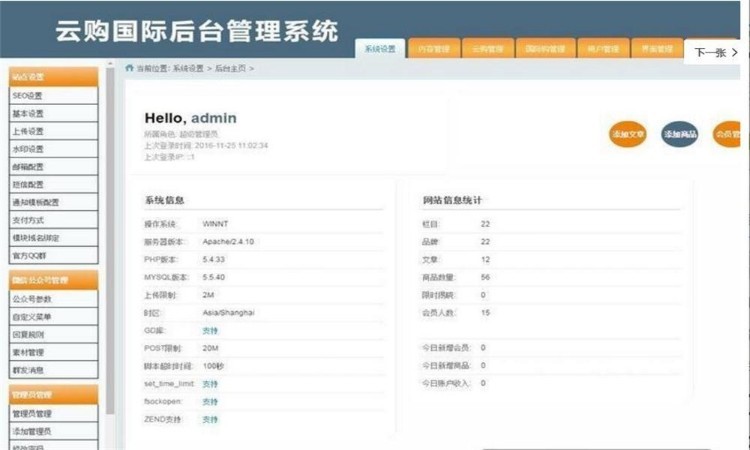Open 素材管理 in the sidebar

coord(54,352)
